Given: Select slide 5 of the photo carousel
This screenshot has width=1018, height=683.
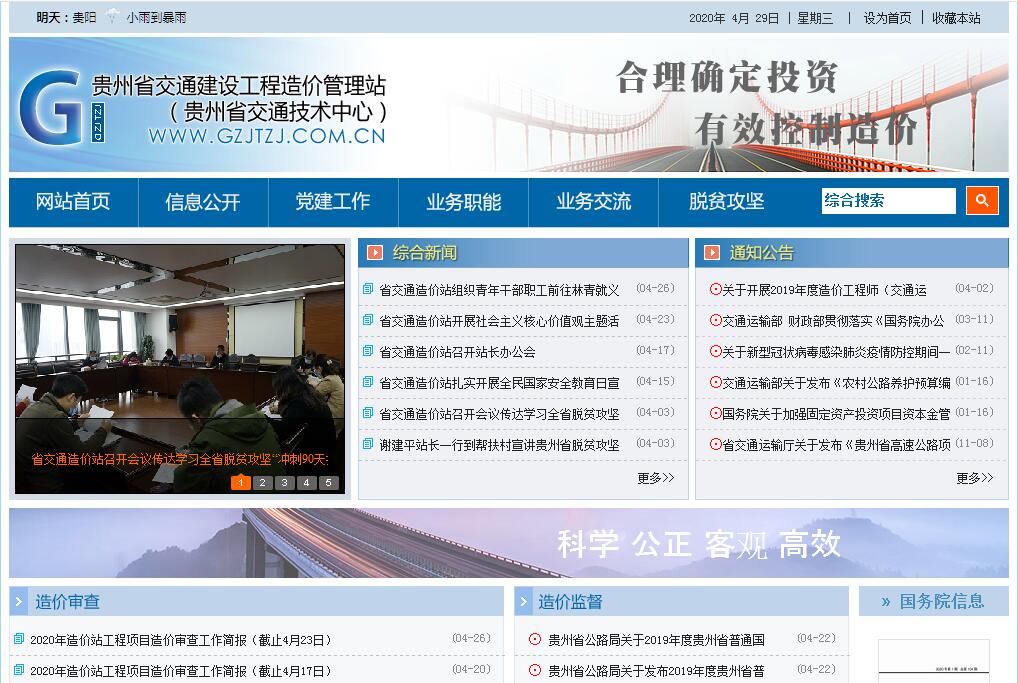Looking at the screenshot, I should click(329, 482).
